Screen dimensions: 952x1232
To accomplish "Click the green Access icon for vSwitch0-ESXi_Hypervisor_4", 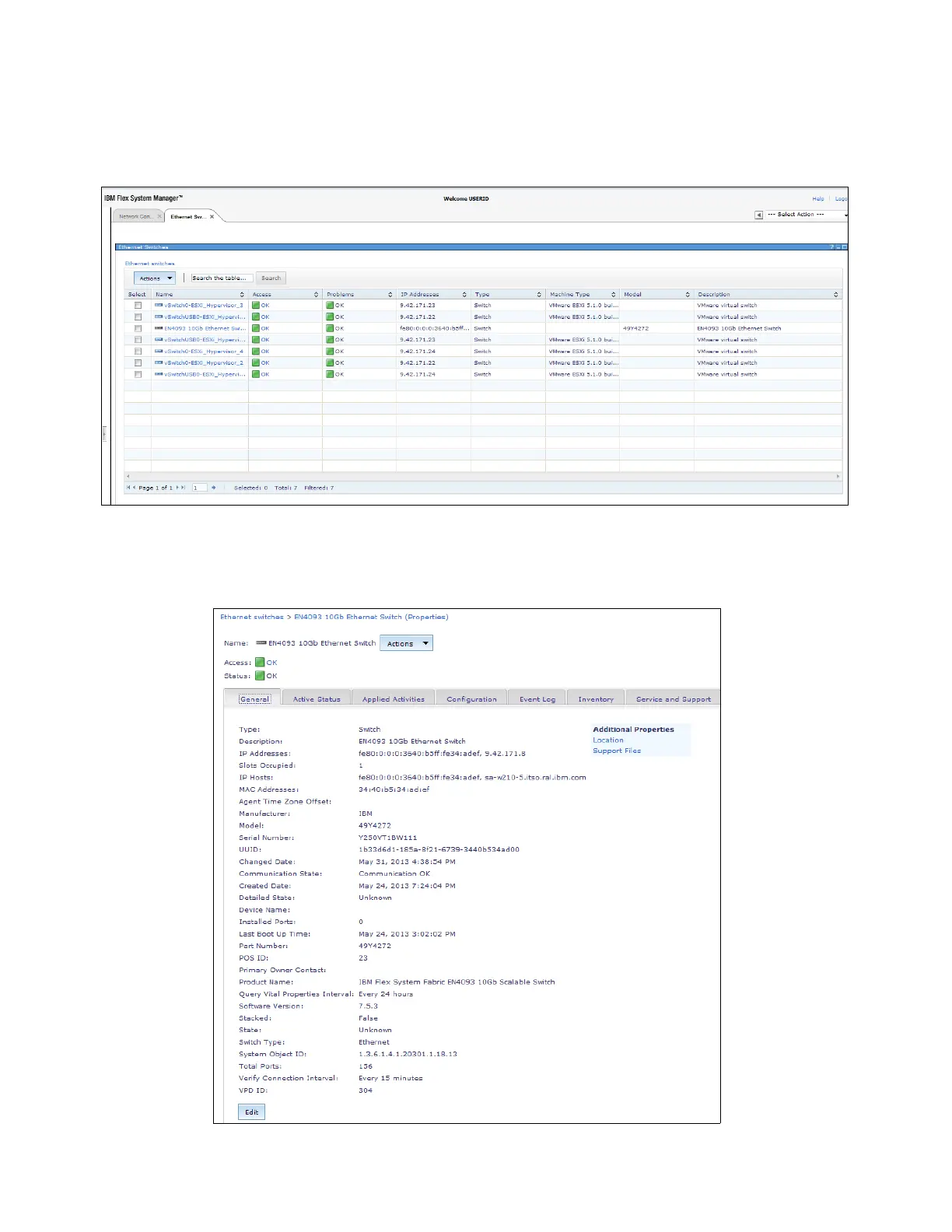I will pos(256,352).
